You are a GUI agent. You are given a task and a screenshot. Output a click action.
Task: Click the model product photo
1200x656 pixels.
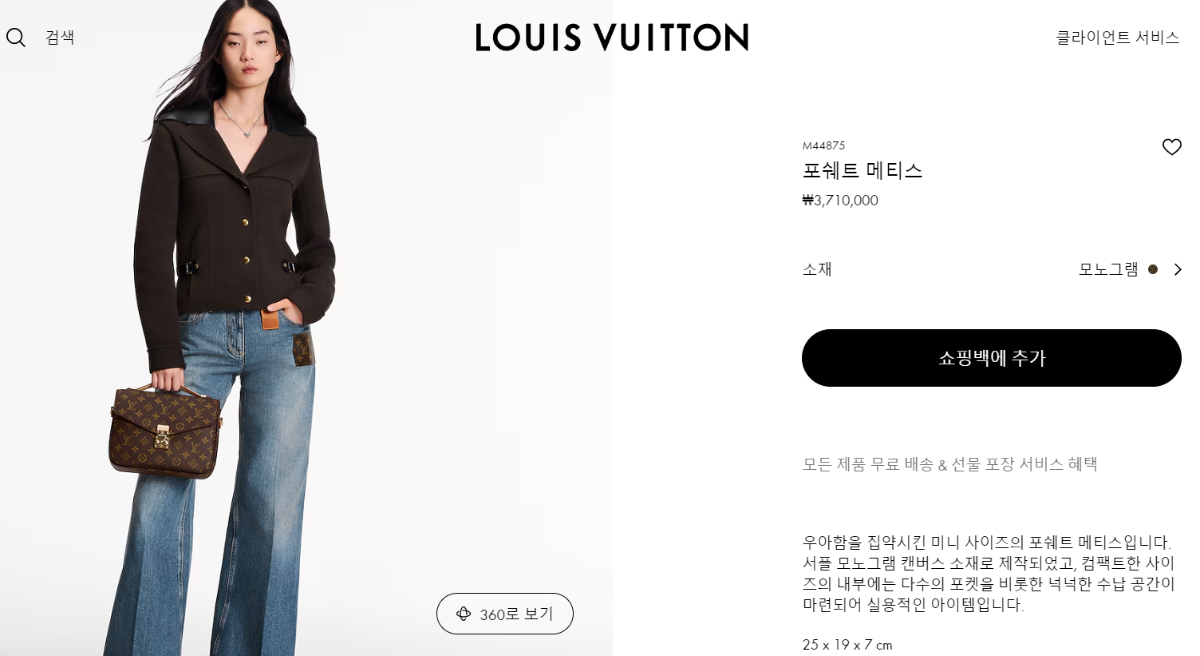(306, 328)
